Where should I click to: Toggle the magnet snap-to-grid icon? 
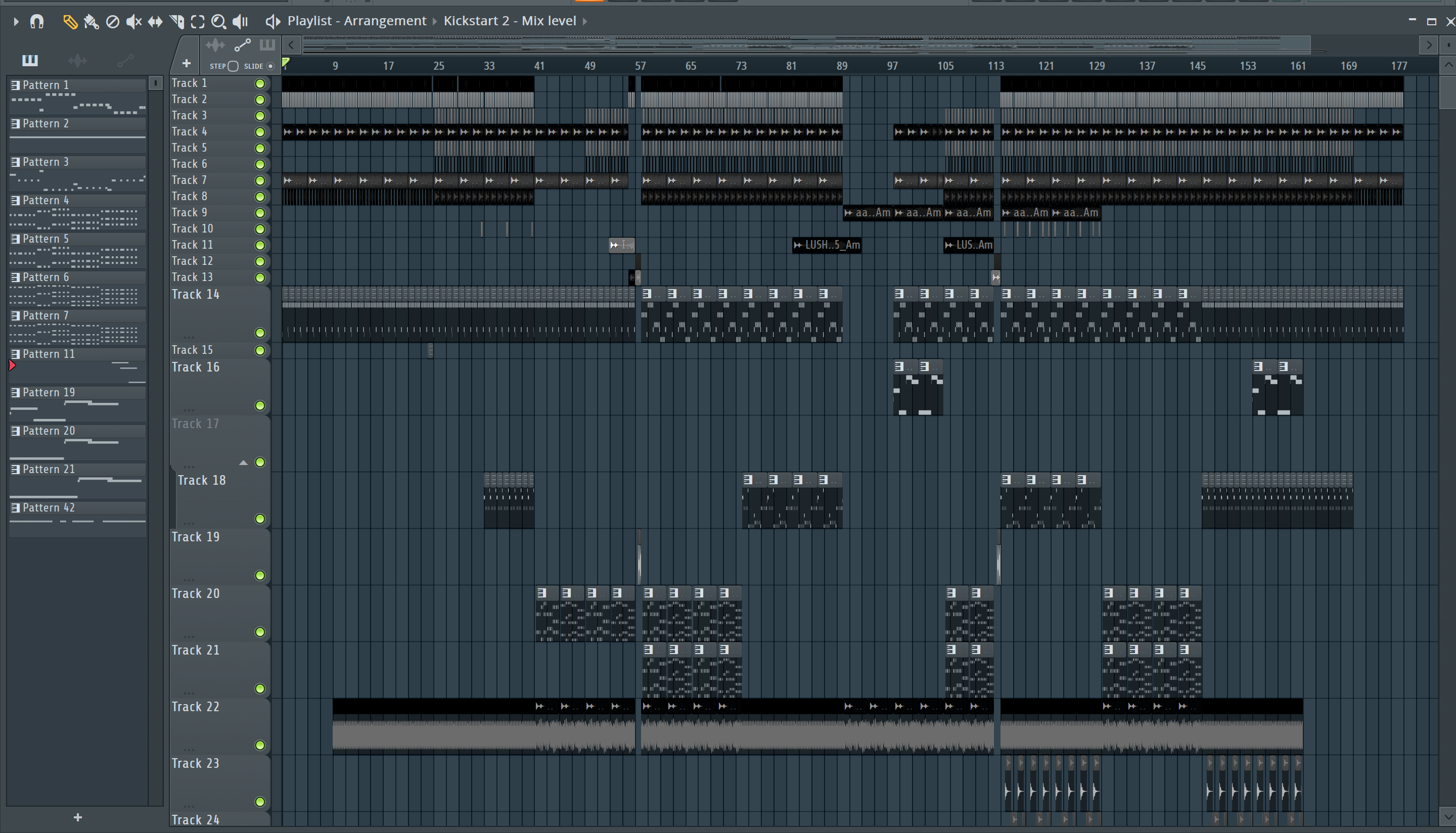point(36,22)
